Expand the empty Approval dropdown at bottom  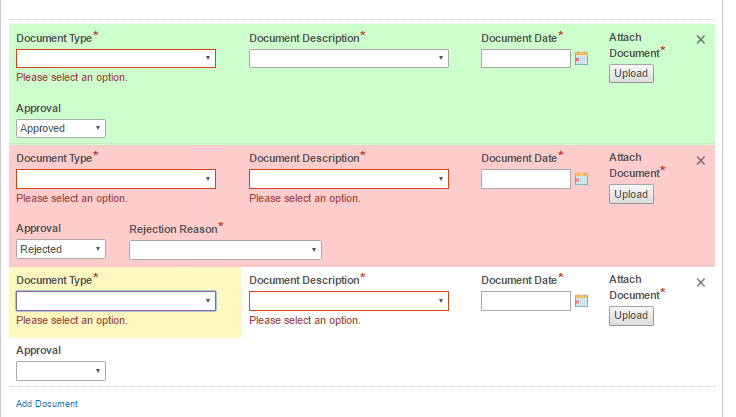pos(61,371)
